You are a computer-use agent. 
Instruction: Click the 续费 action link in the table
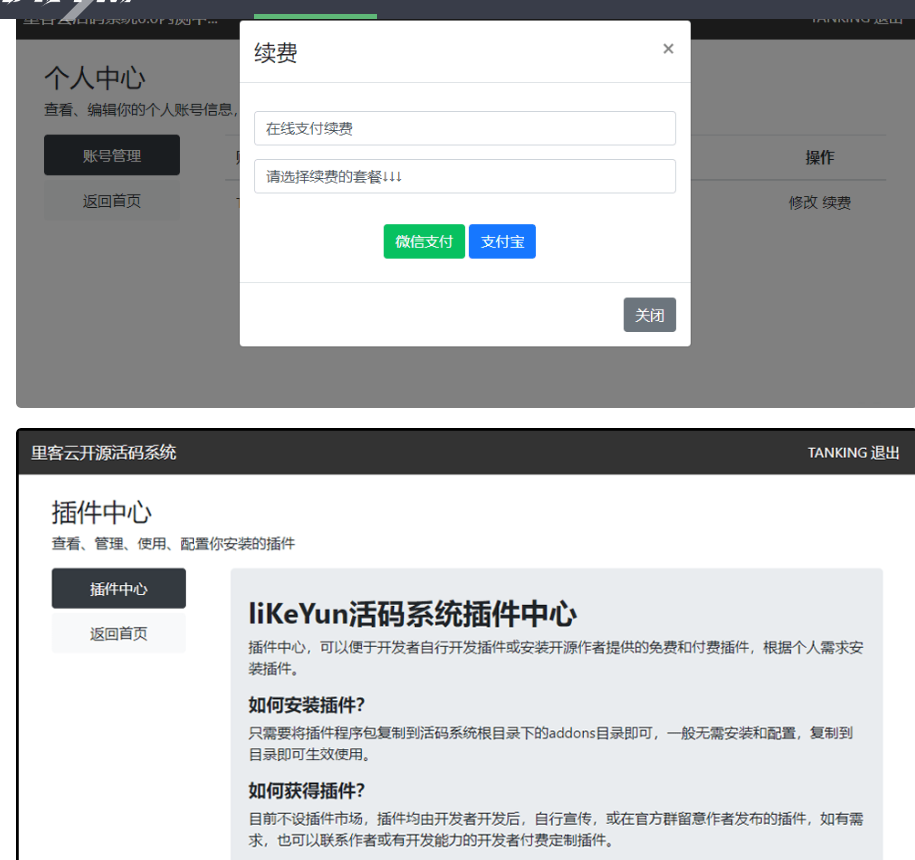(838, 202)
